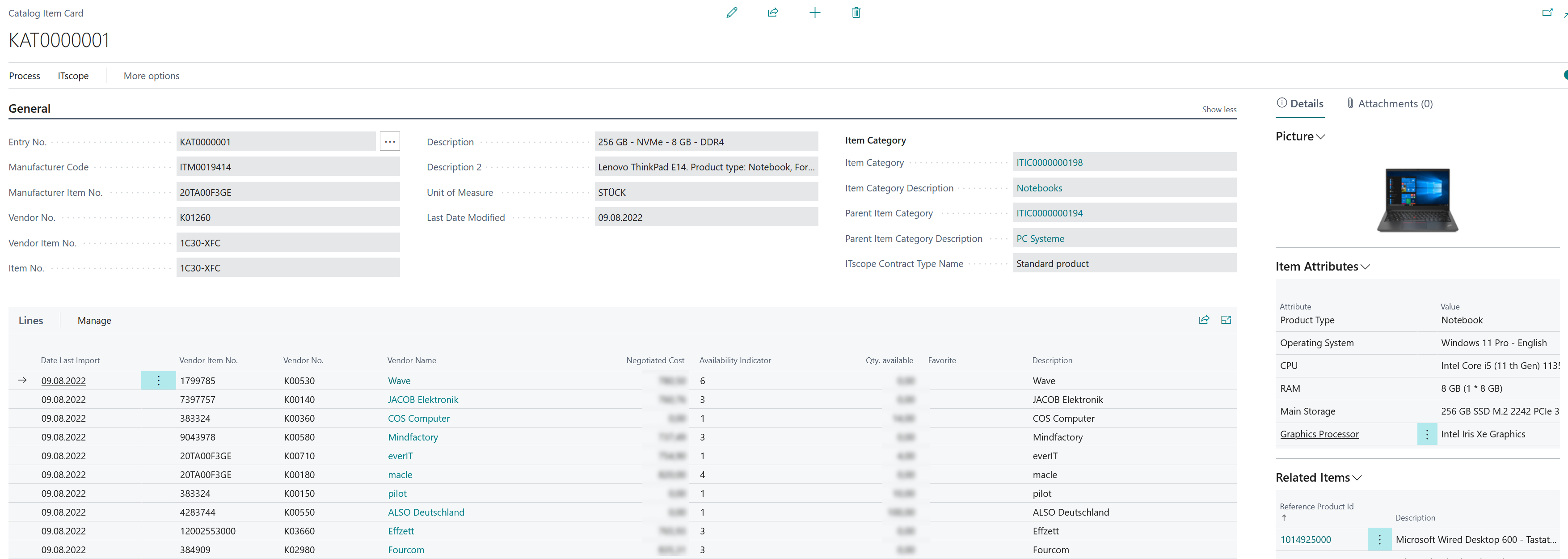Image resolution: width=1568 pixels, height=559 pixels.
Task: Click the trash delete icon
Action: pos(856,13)
